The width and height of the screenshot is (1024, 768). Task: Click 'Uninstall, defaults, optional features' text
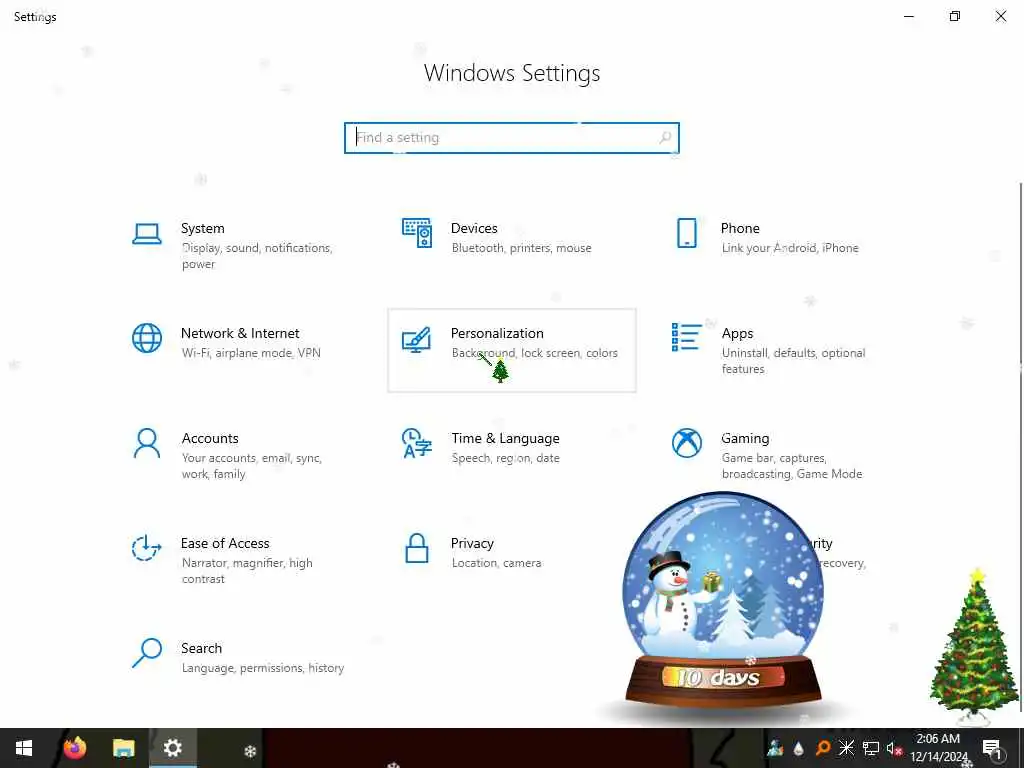793,361
